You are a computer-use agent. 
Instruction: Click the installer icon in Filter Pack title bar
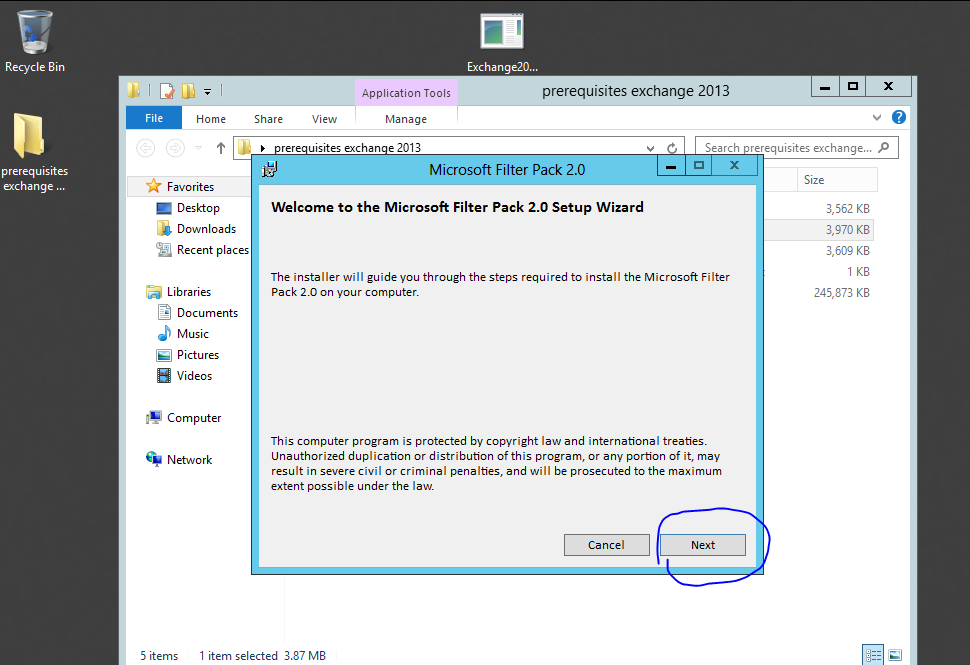[270, 169]
